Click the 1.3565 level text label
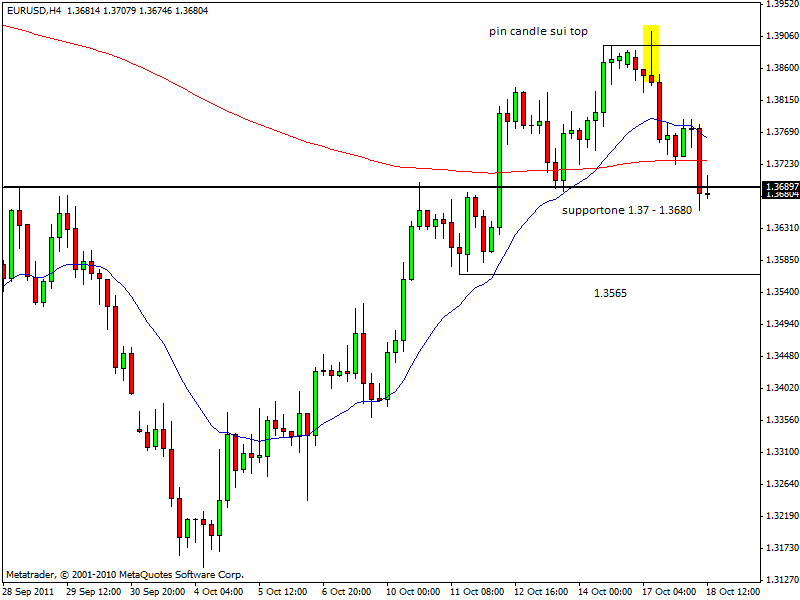This screenshot has height=600, width=800. tap(610, 293)
